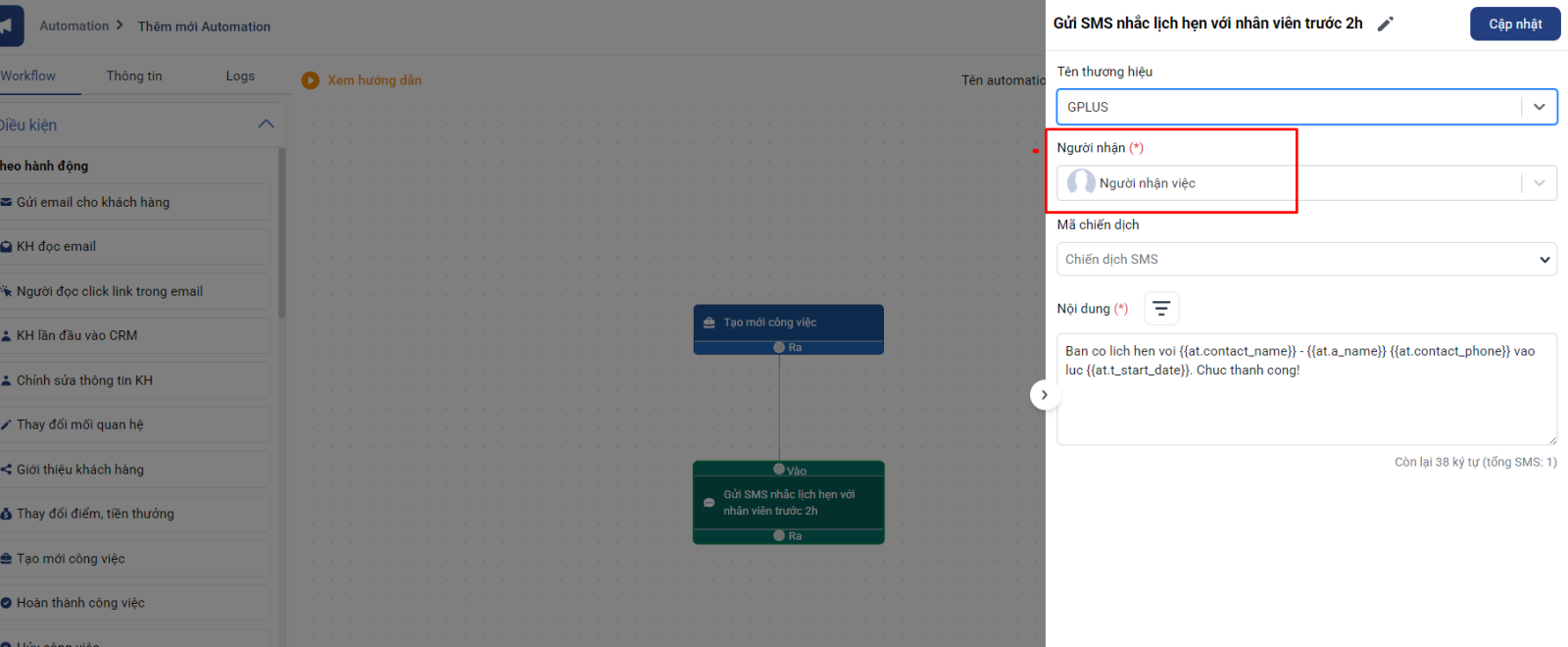This screenshot has height=647, width=1568.
Task: Collapse the Điều kiện section
Action: click(x=266, y=124)
